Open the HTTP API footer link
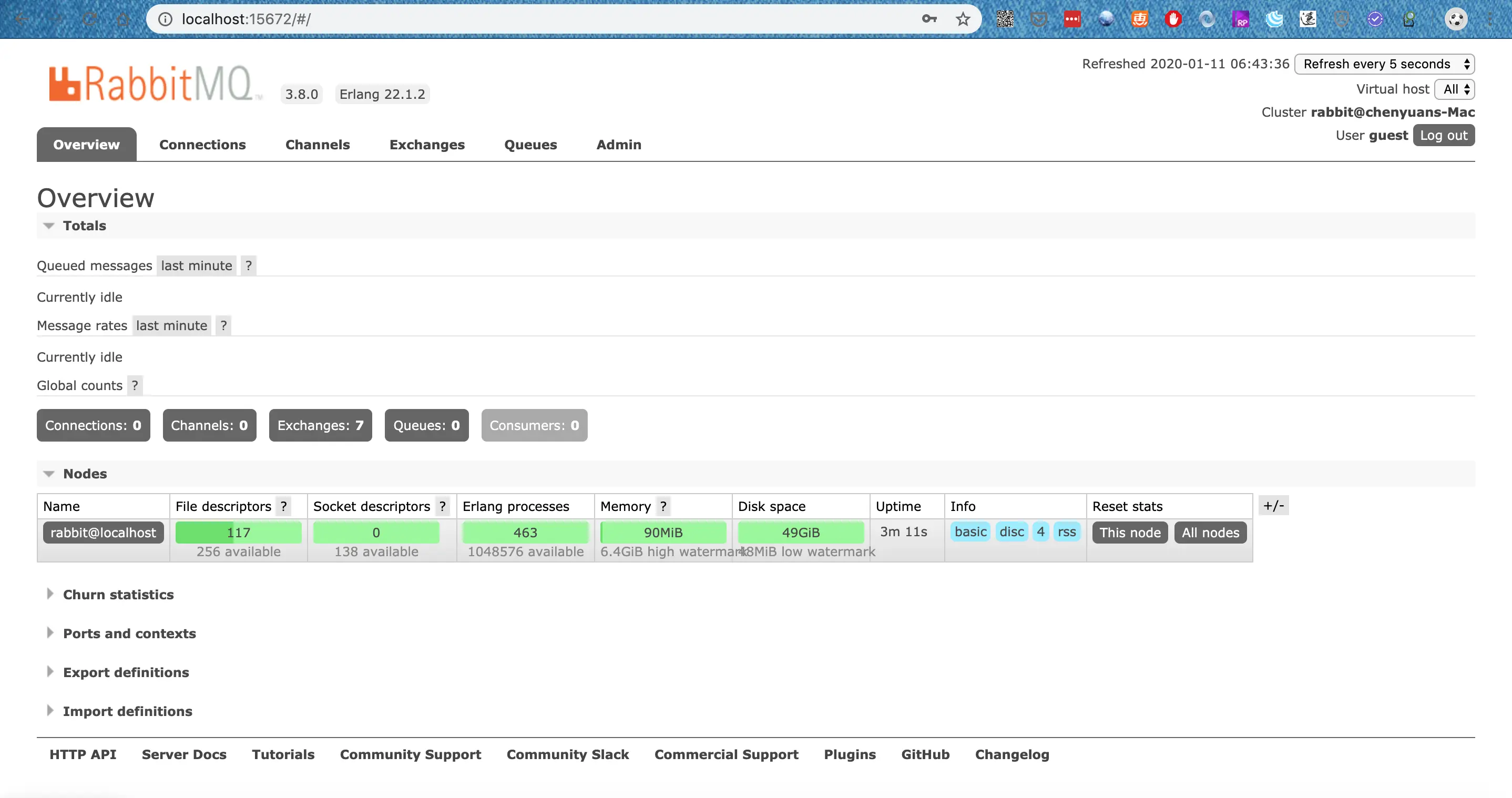This screenshot has width=1512, height=798. [x=83, y=754]
